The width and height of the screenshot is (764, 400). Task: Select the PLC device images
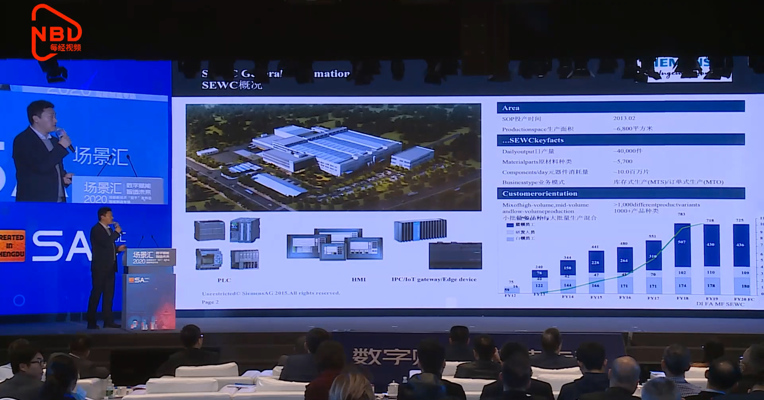click(227, 244)
